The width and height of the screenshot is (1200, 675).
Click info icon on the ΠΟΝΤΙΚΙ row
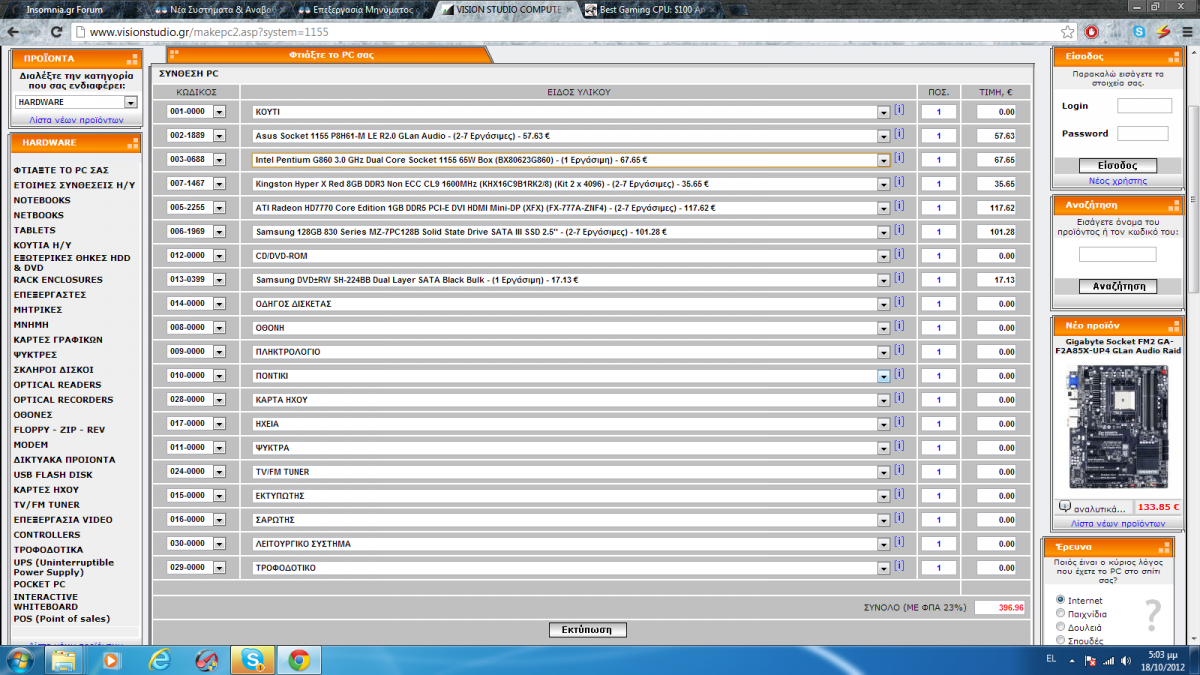click(899, 375)
